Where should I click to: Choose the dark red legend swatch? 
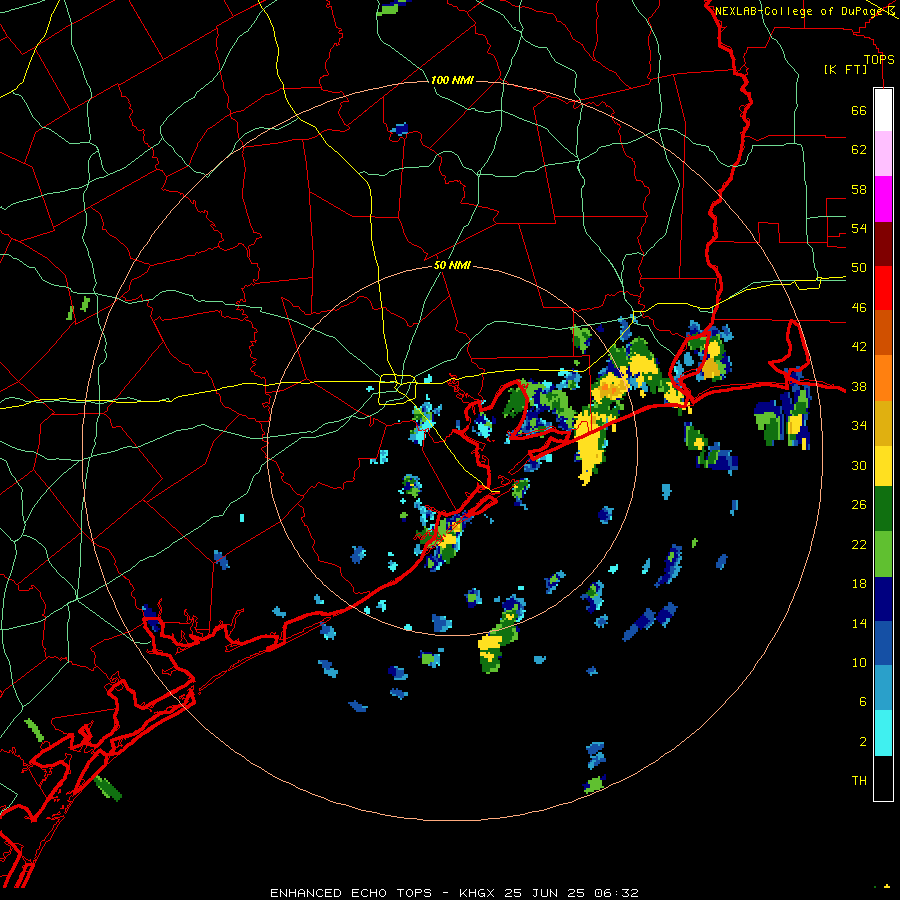(x=883, y=243)
